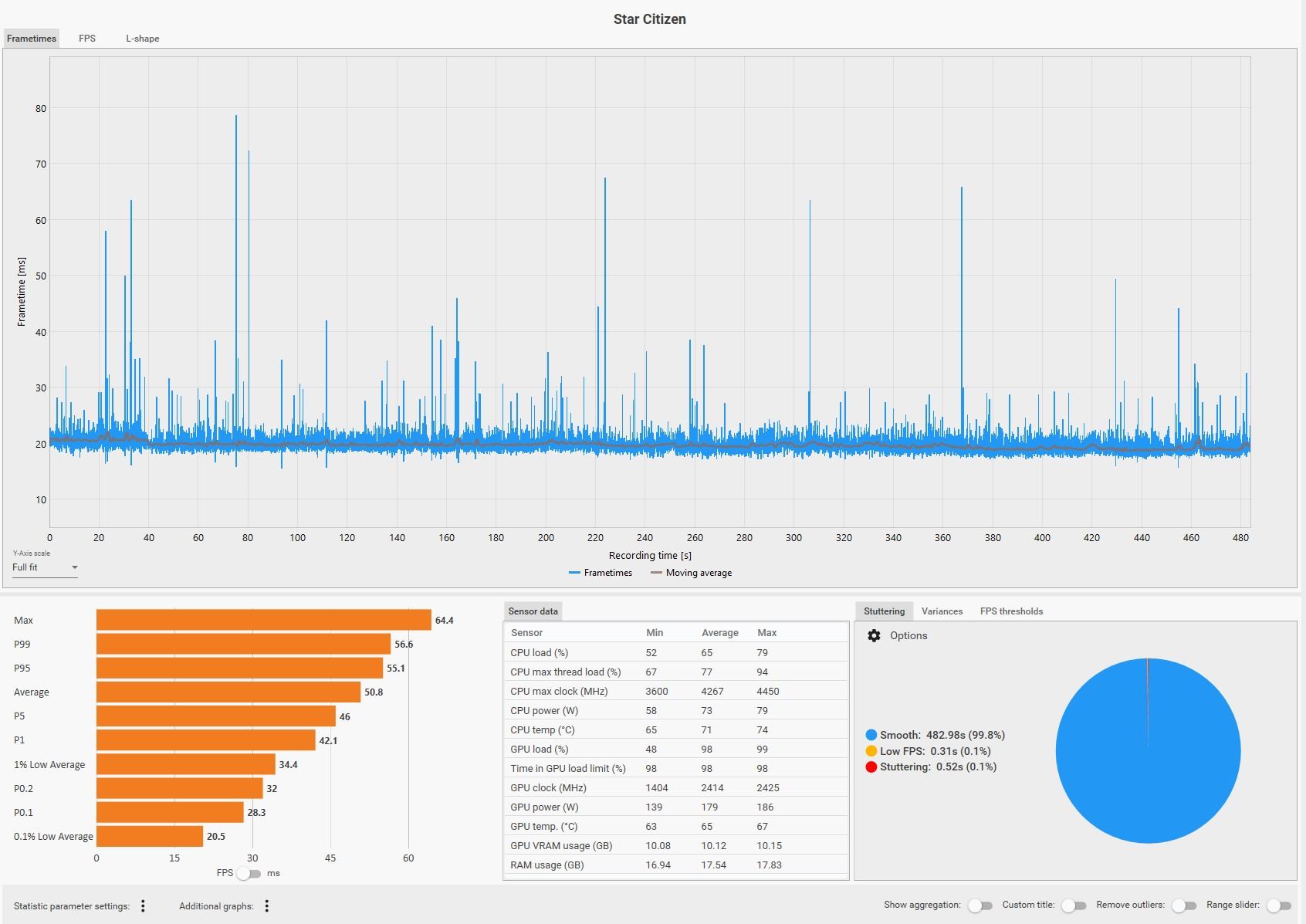Select the GPU VRAM usage (GB) row
This screenshot has height=924, width=1306.
[676, 845]
